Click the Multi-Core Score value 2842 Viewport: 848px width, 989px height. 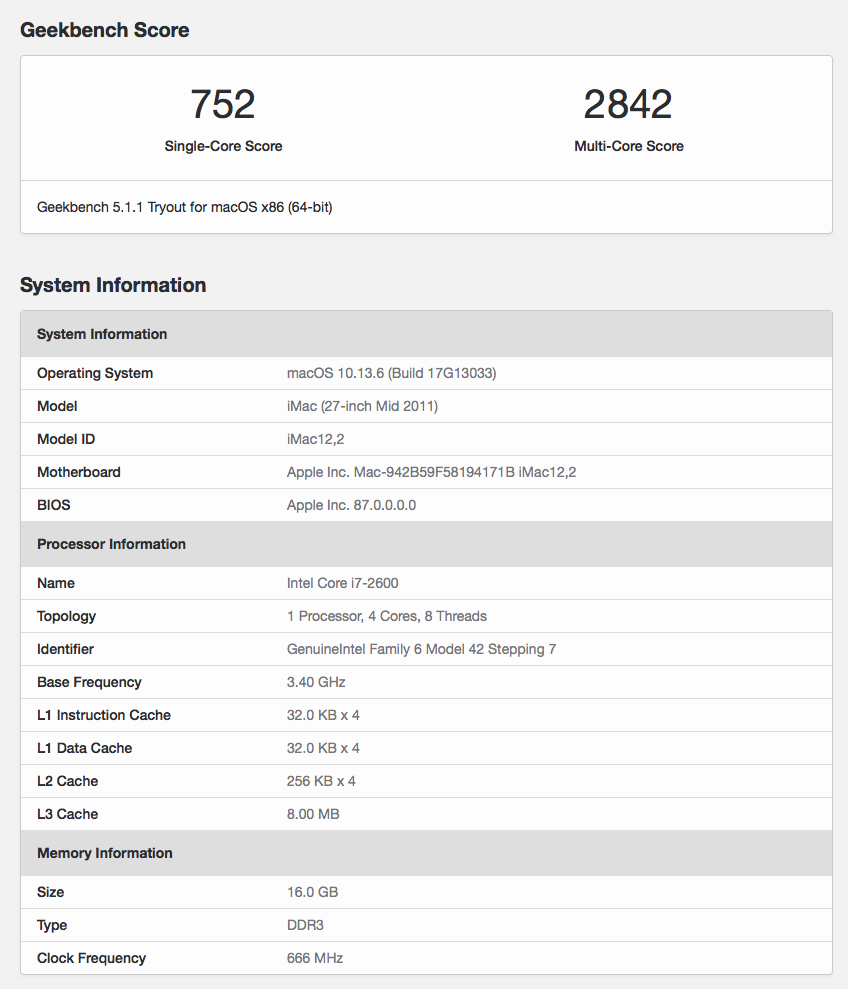tap(628, 104)
